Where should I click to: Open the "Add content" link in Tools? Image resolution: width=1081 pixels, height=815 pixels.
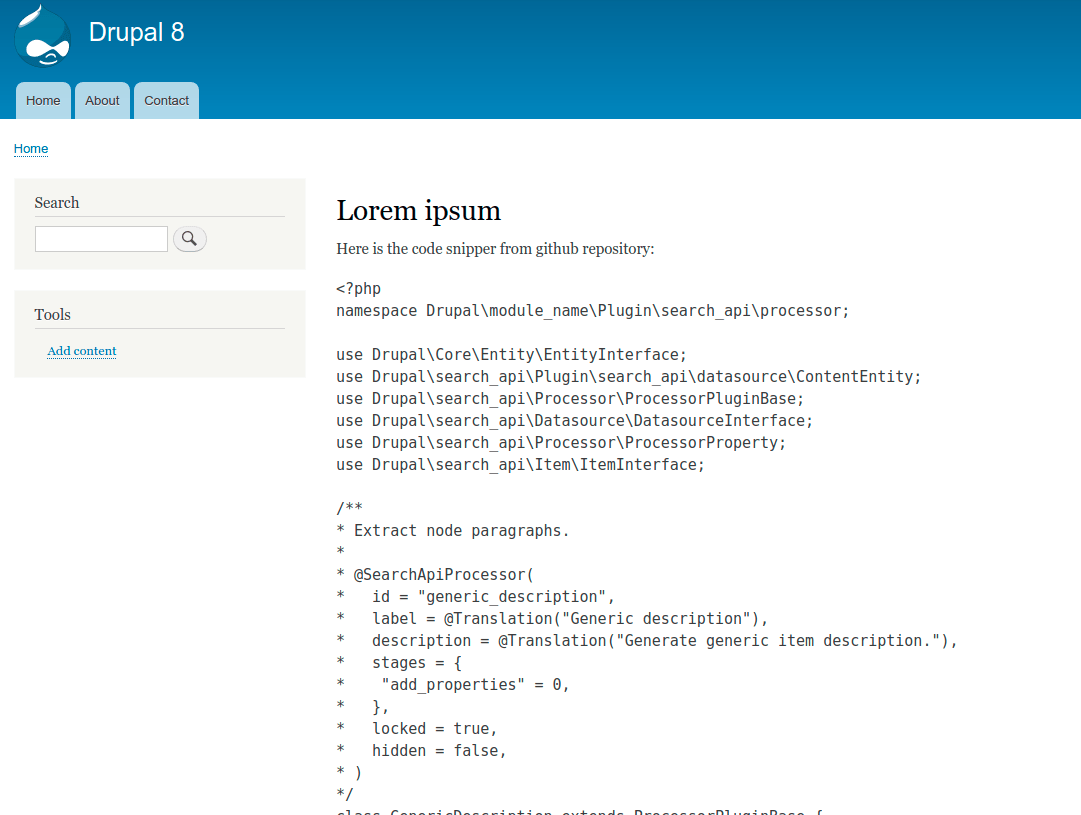[81, 351]
